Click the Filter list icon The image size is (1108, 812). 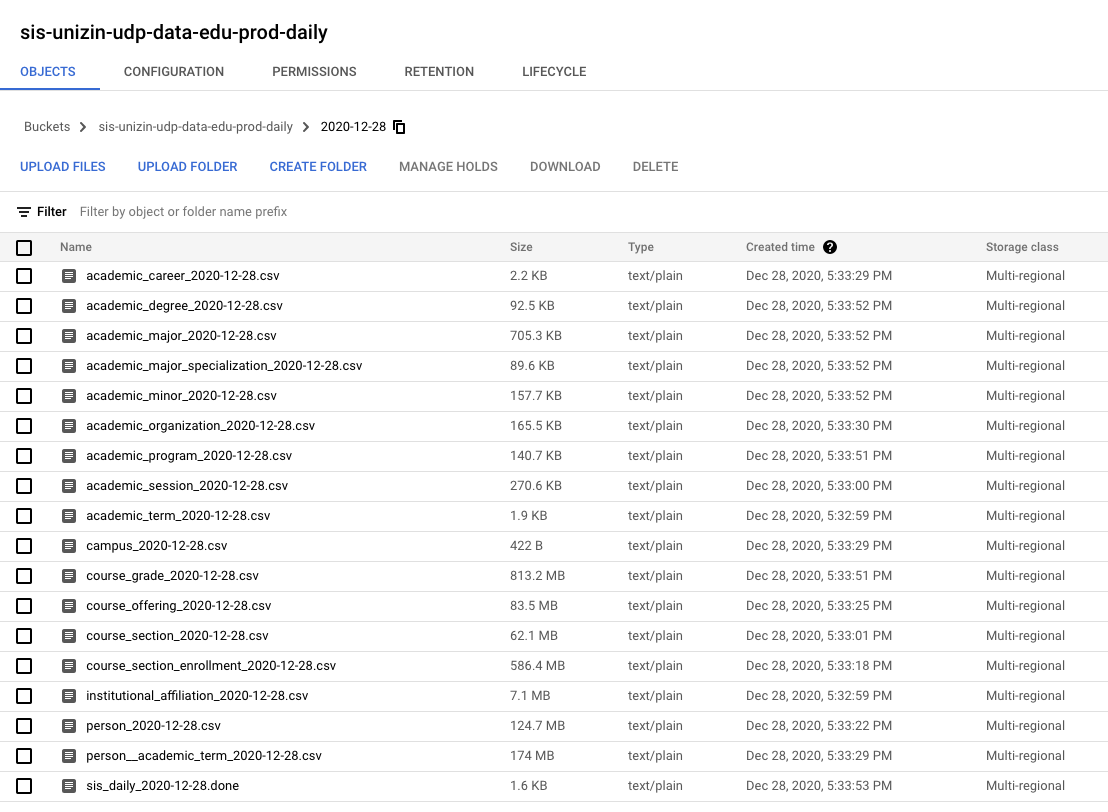[24, 212]
